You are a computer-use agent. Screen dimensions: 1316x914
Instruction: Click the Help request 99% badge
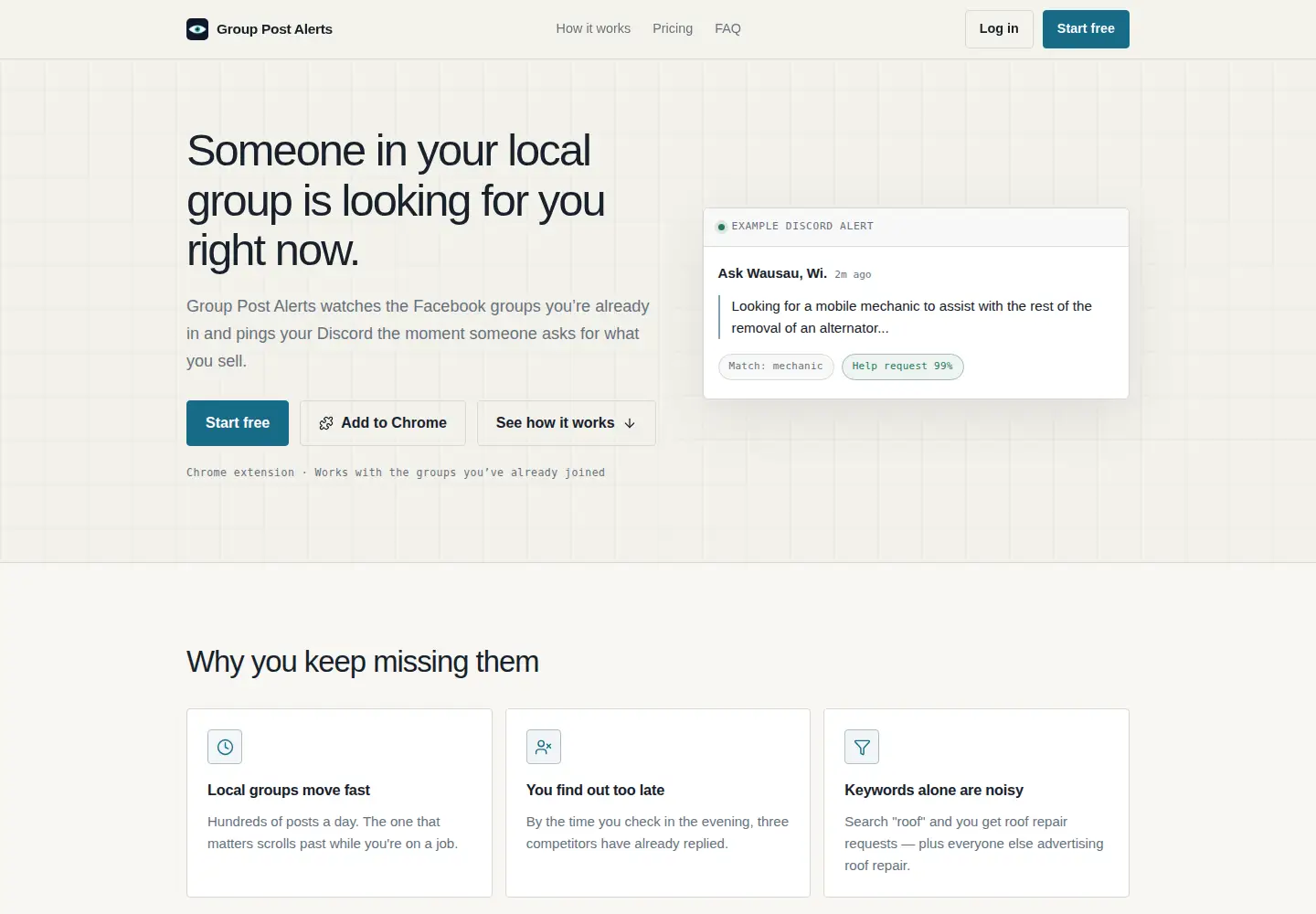(903, 367)
